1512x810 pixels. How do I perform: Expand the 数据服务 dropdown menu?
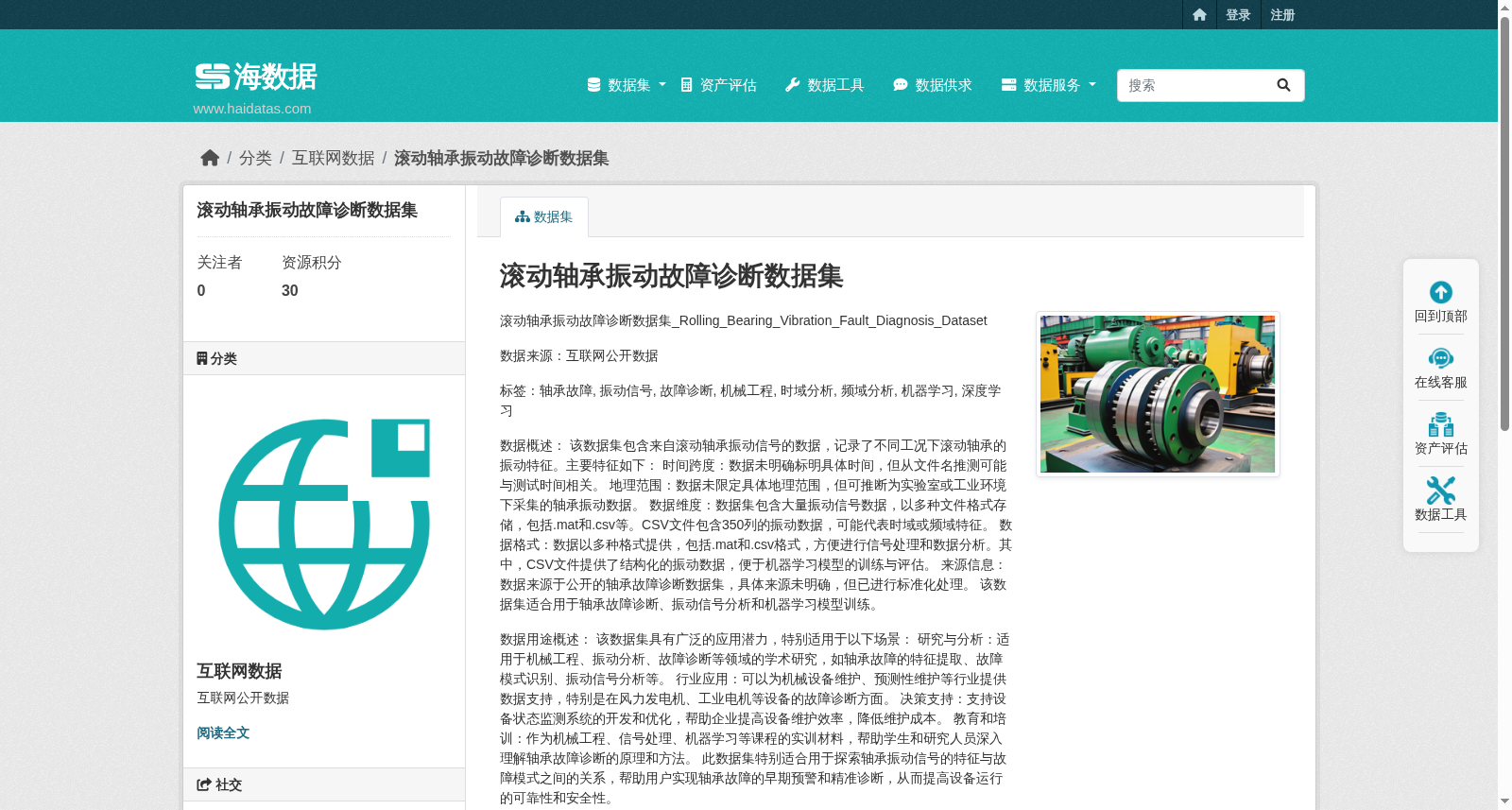pyautogui.click(x=1048, y=85)
